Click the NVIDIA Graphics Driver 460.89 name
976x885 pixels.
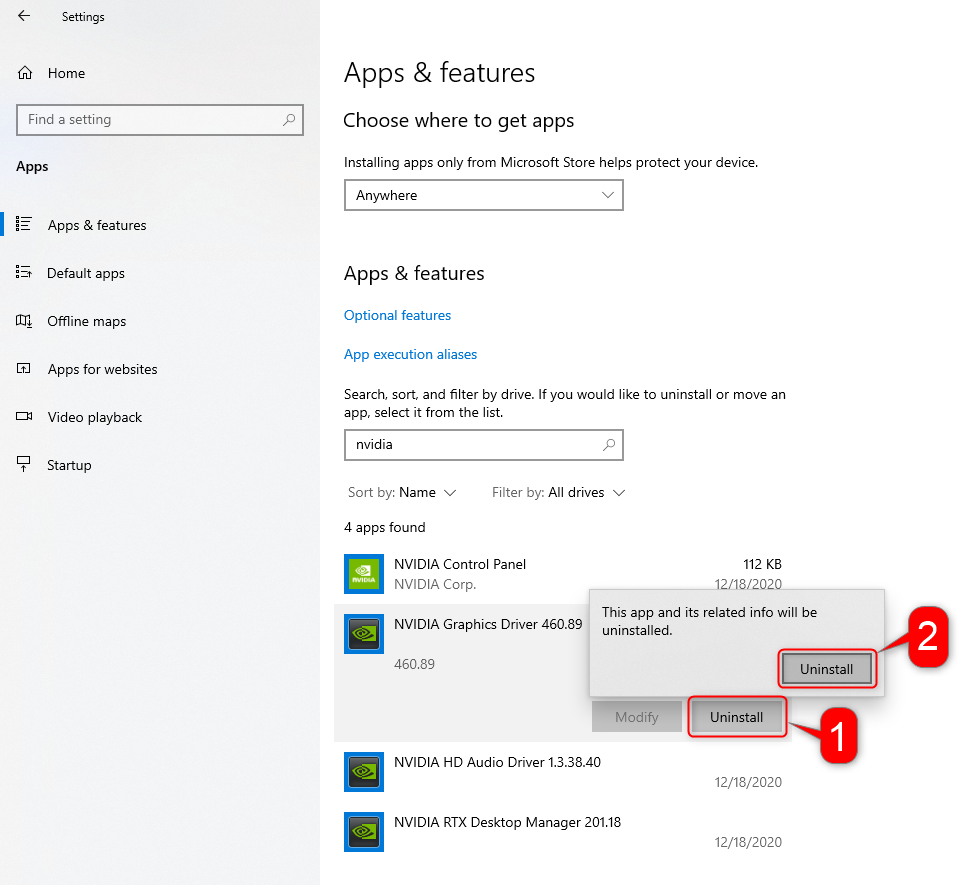click(488, 624)
